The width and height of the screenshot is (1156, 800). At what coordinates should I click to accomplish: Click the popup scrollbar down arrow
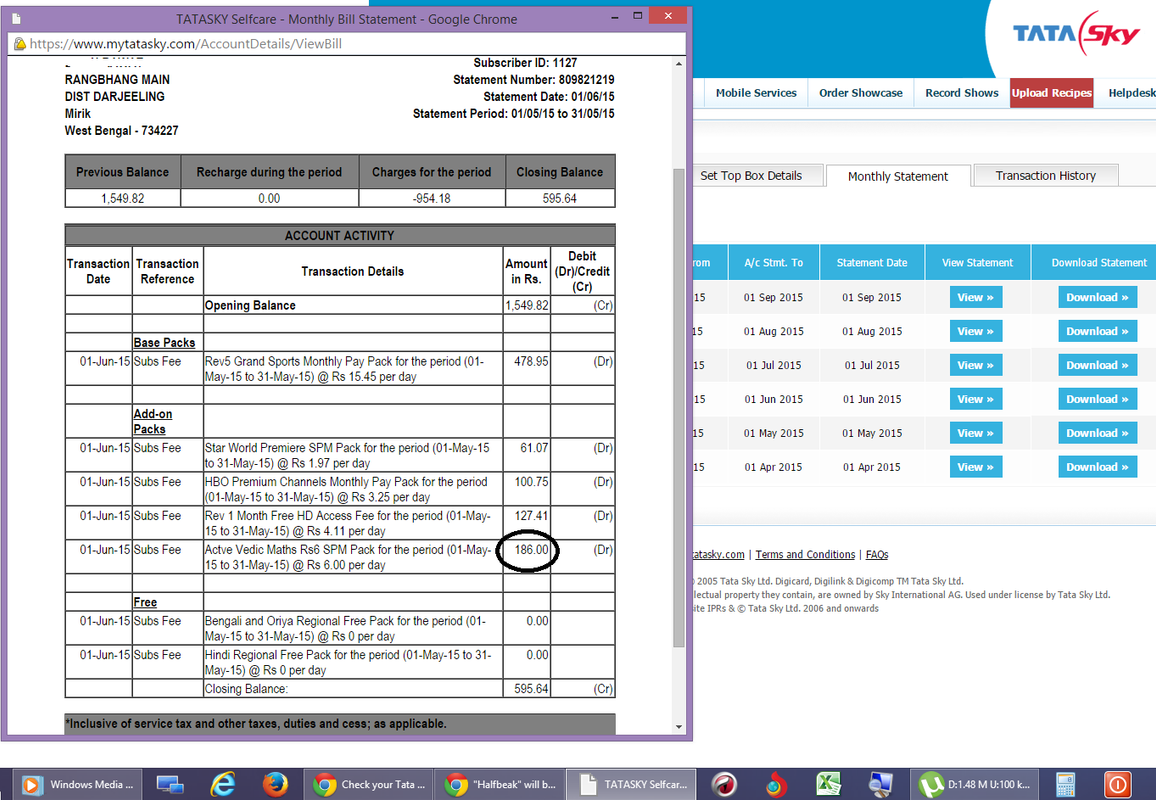[x=679, y=727]
